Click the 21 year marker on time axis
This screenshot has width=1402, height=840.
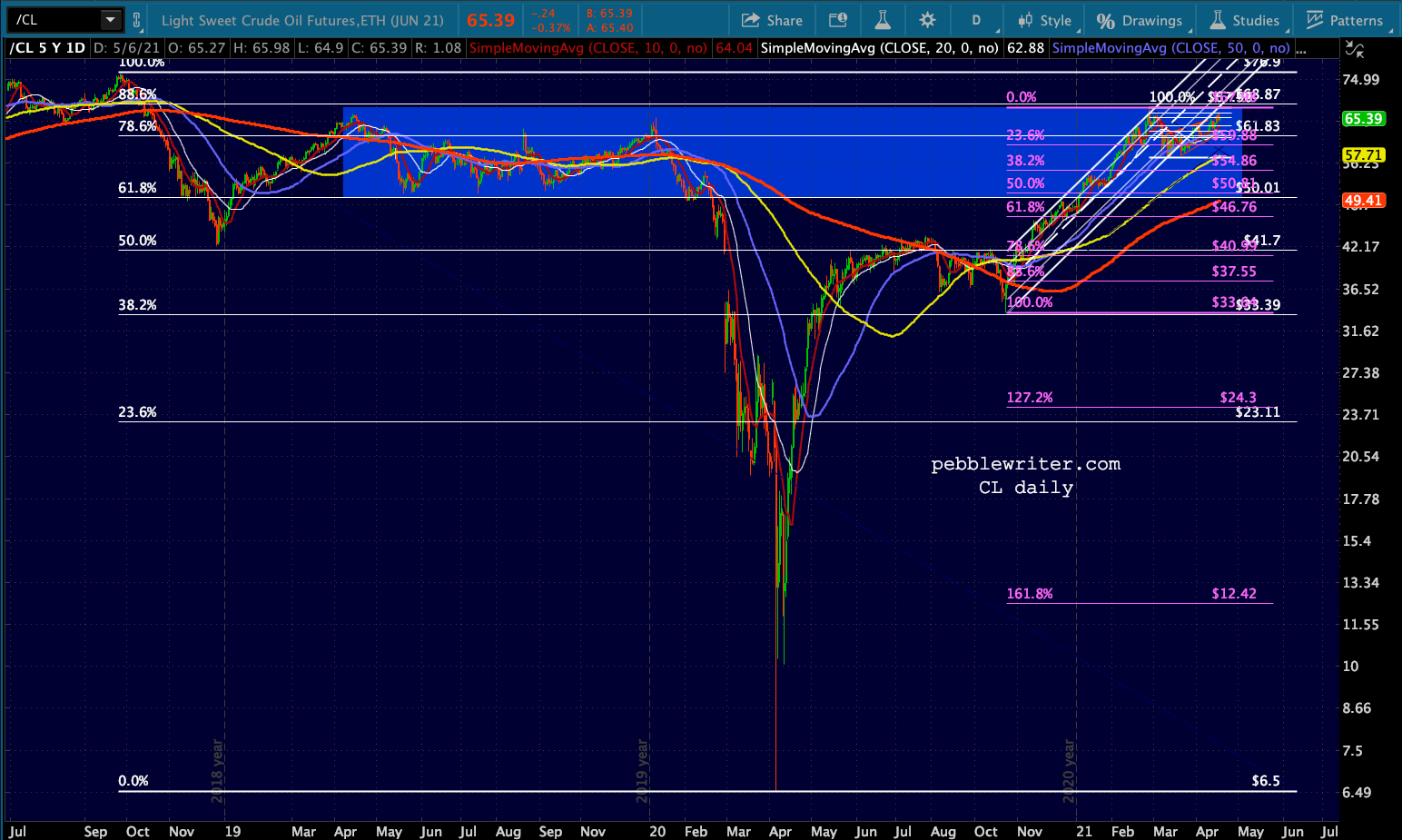[x=1083, y=831]
